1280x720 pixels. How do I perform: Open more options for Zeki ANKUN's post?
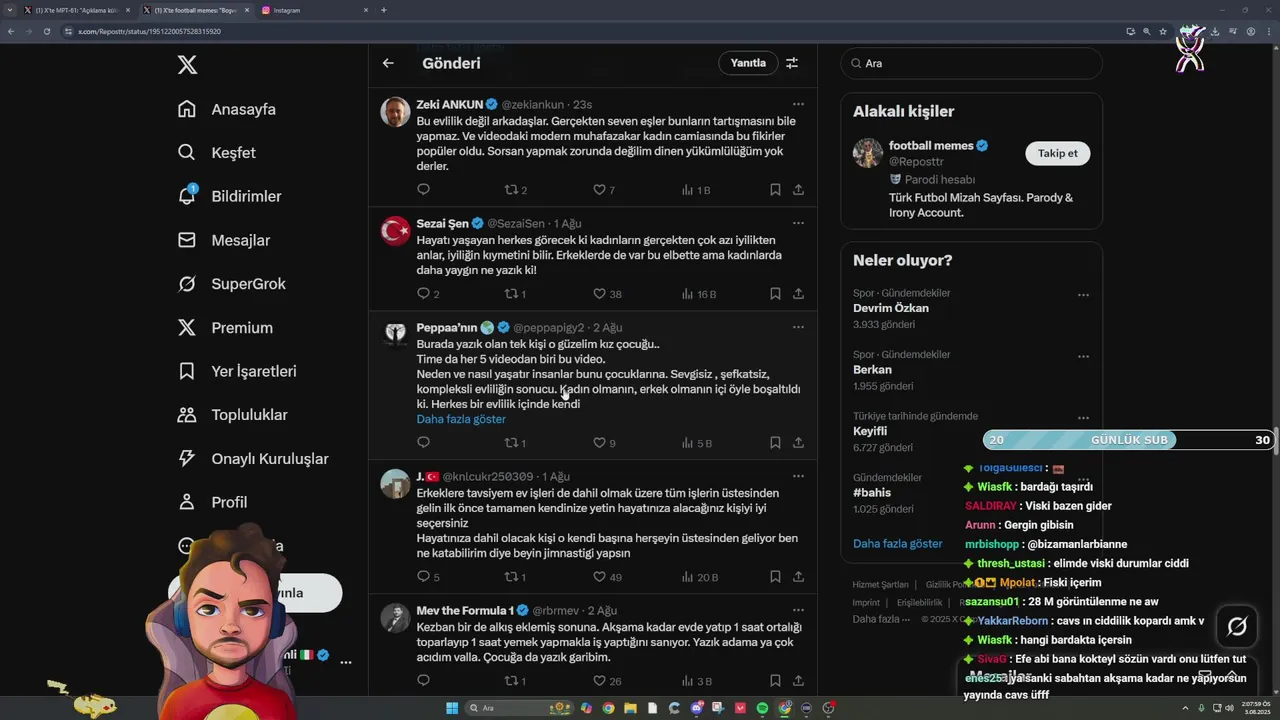tap(798, 104)
